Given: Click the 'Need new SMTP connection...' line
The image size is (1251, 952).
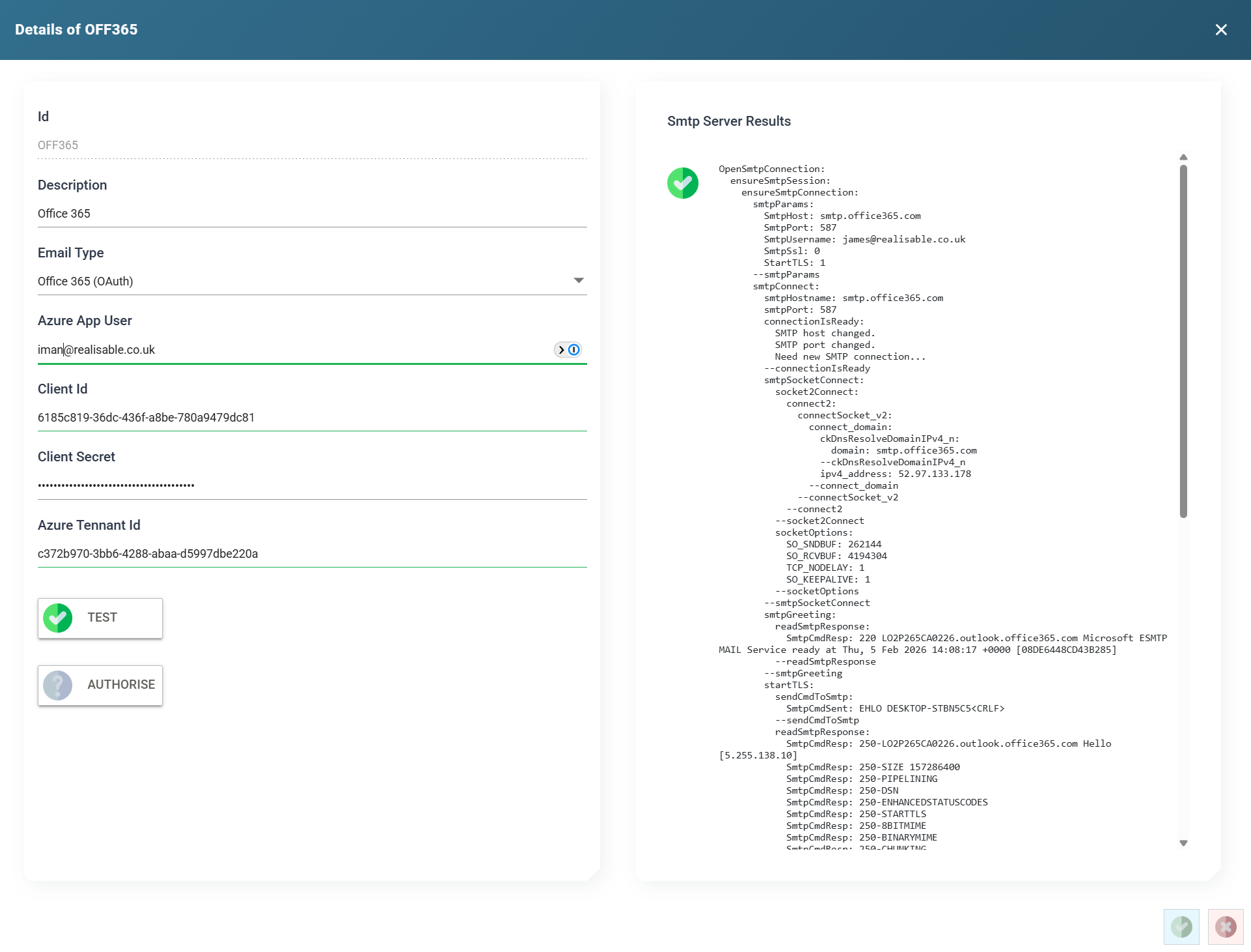Looking at the screenshot, I should pos(850,356).
